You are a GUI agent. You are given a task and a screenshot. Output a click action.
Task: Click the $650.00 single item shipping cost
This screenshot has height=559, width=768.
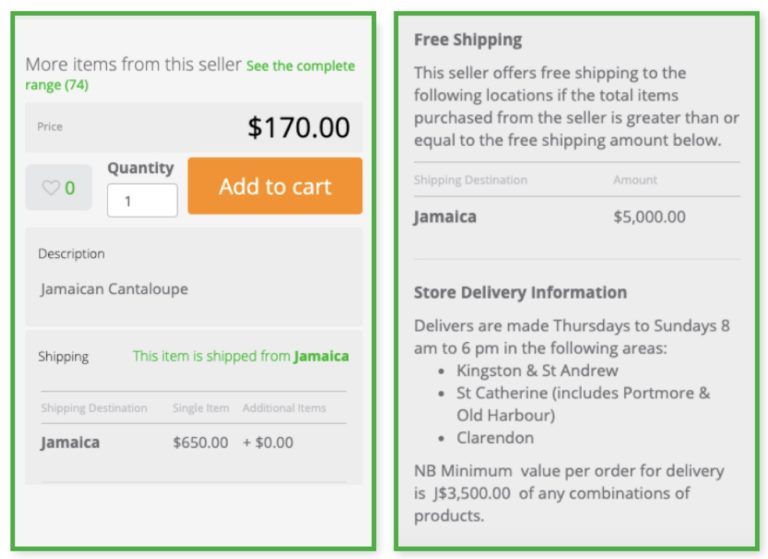(200, 442)
